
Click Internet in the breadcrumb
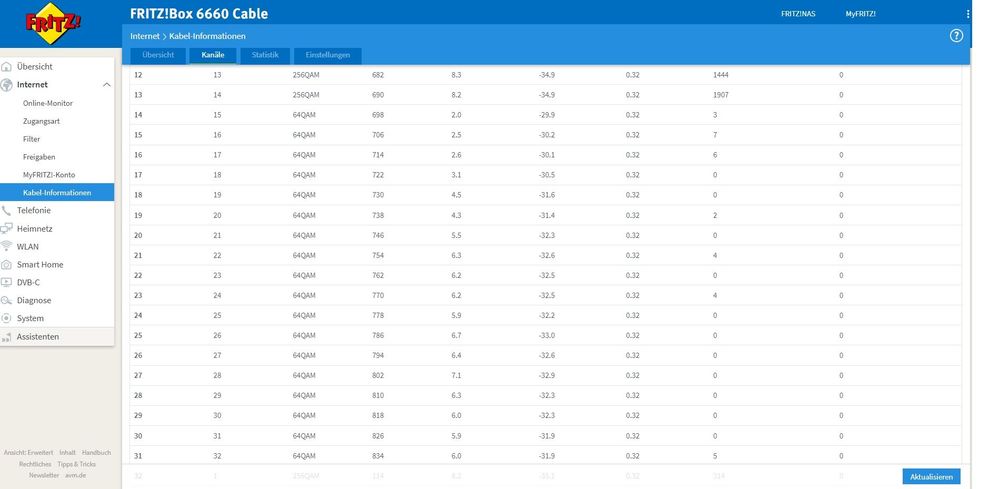coord(145,36)
